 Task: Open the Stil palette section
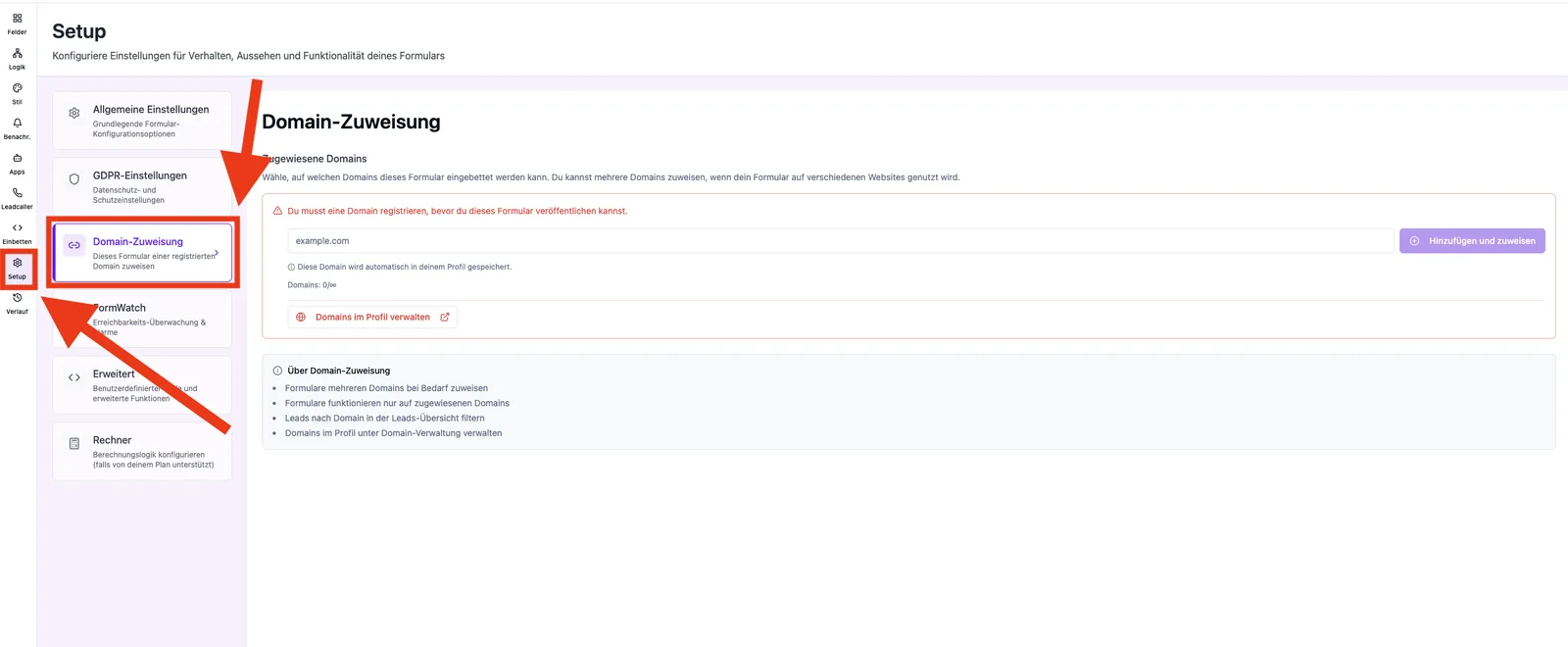(x=17, y=94)
